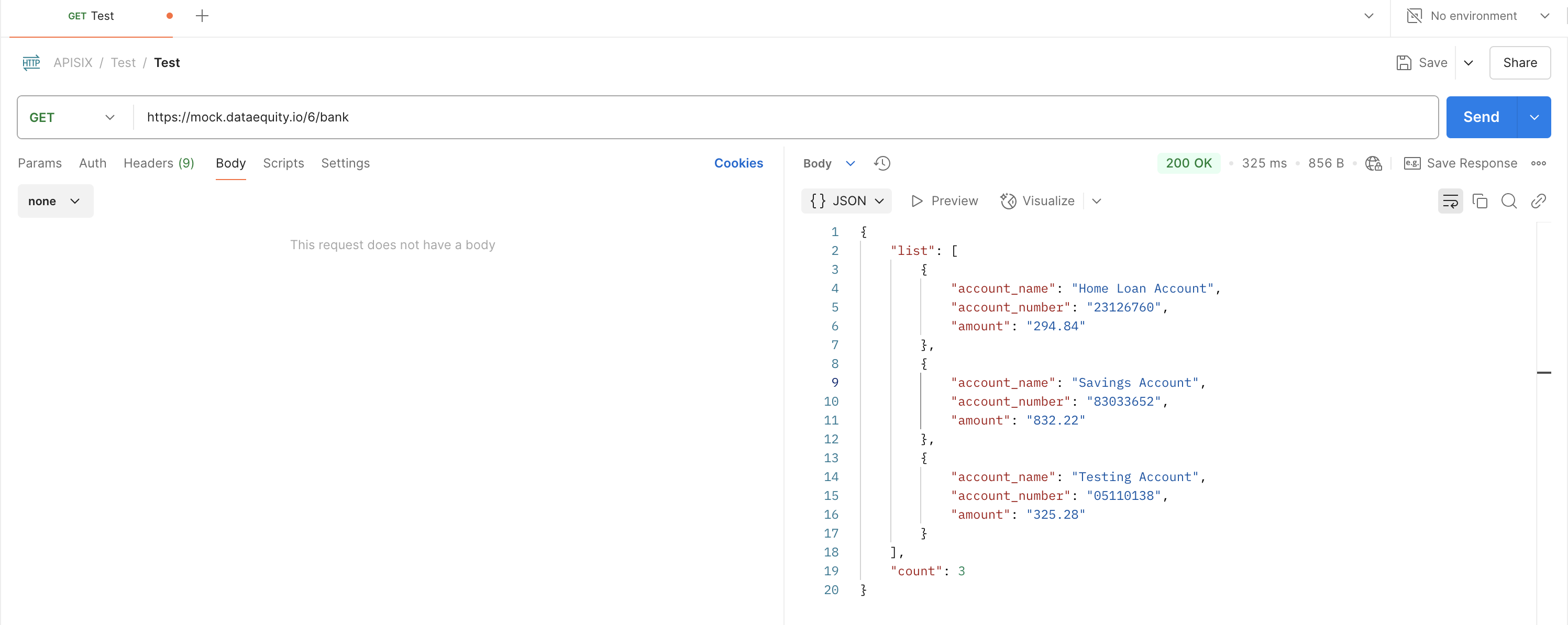
Task: Open the Settings tab
Action: click(x=345, y=163)
